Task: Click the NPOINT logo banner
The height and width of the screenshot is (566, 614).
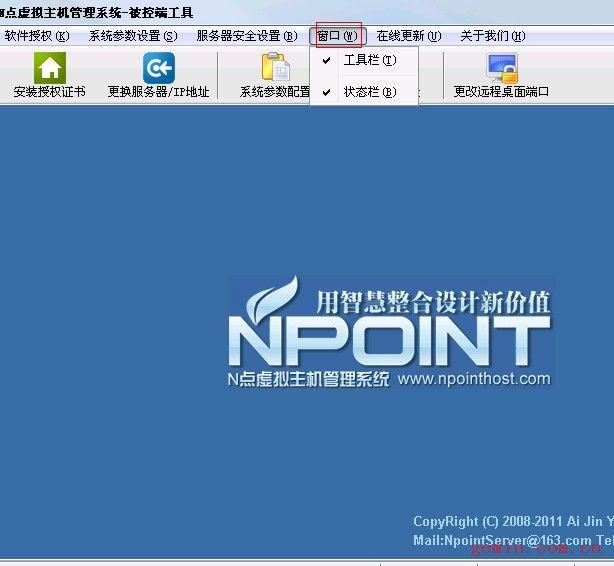Action: 390,333
